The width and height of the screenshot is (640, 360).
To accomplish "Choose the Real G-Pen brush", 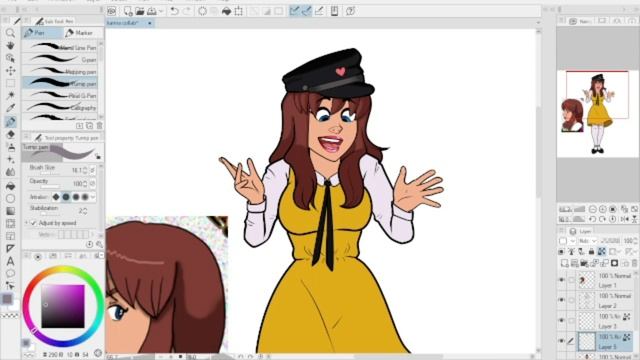I will tap(60, 96).
